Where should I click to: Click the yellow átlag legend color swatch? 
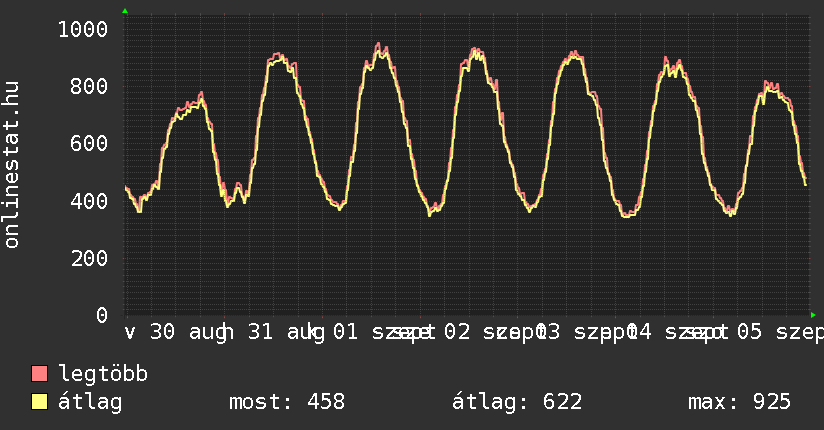click(x=39, y=402)
